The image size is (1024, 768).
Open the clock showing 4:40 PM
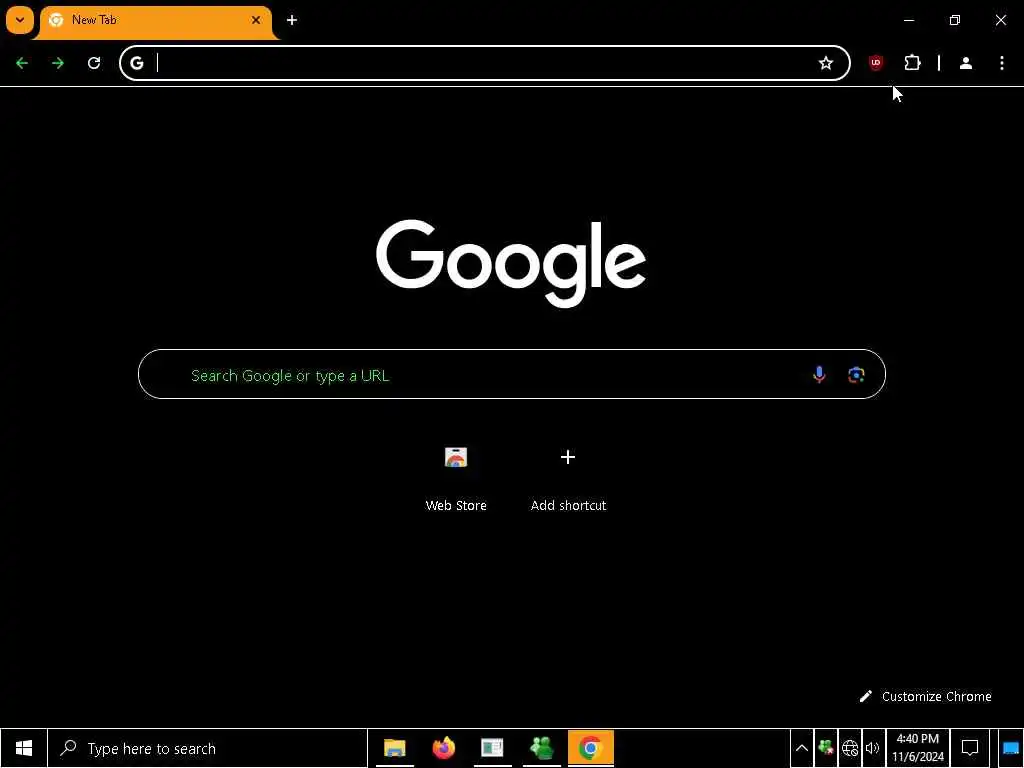918,748
